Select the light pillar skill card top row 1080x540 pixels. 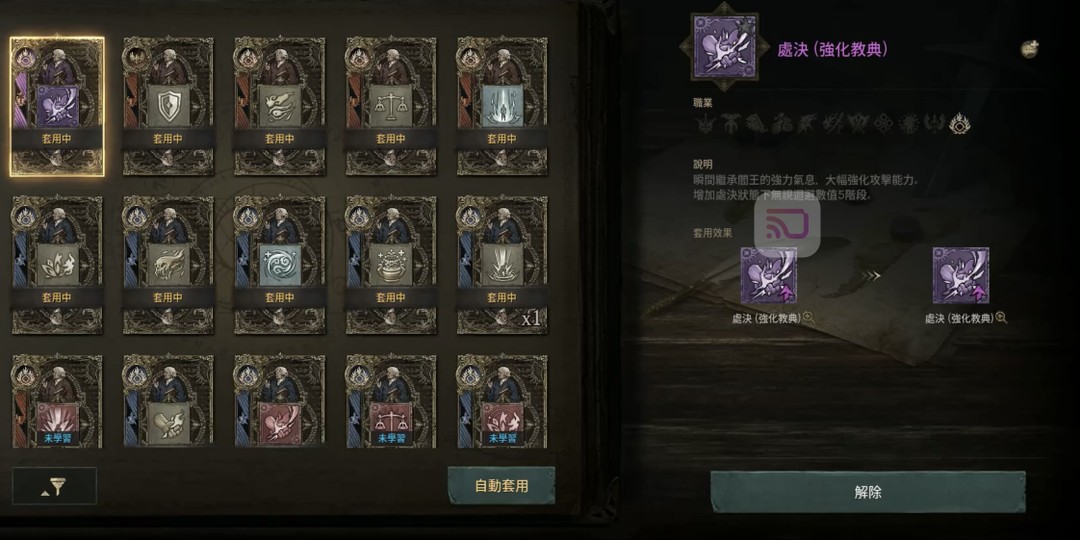pos(502,106)
